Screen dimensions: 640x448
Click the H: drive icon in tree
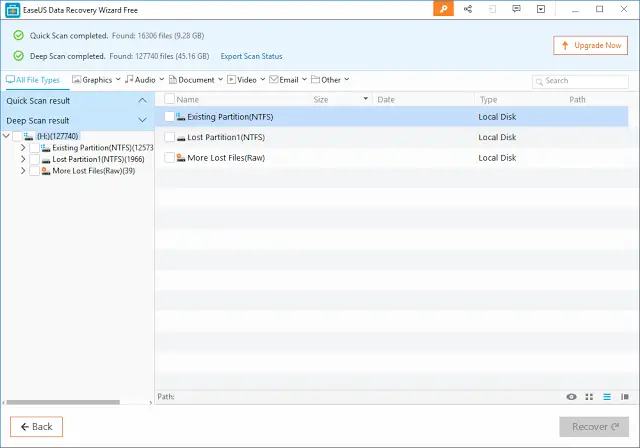pos(29,136)
